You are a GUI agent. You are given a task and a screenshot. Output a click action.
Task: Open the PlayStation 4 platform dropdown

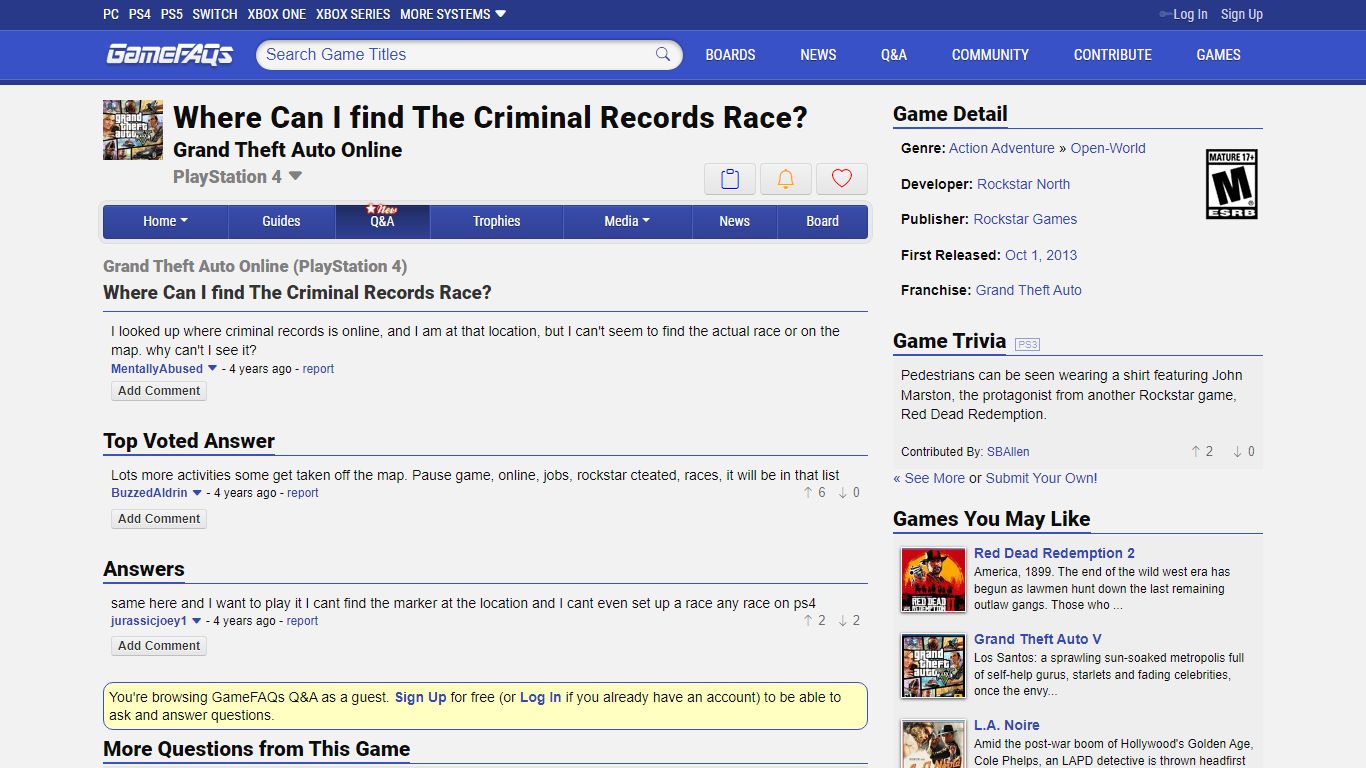(x=238, y=177)
